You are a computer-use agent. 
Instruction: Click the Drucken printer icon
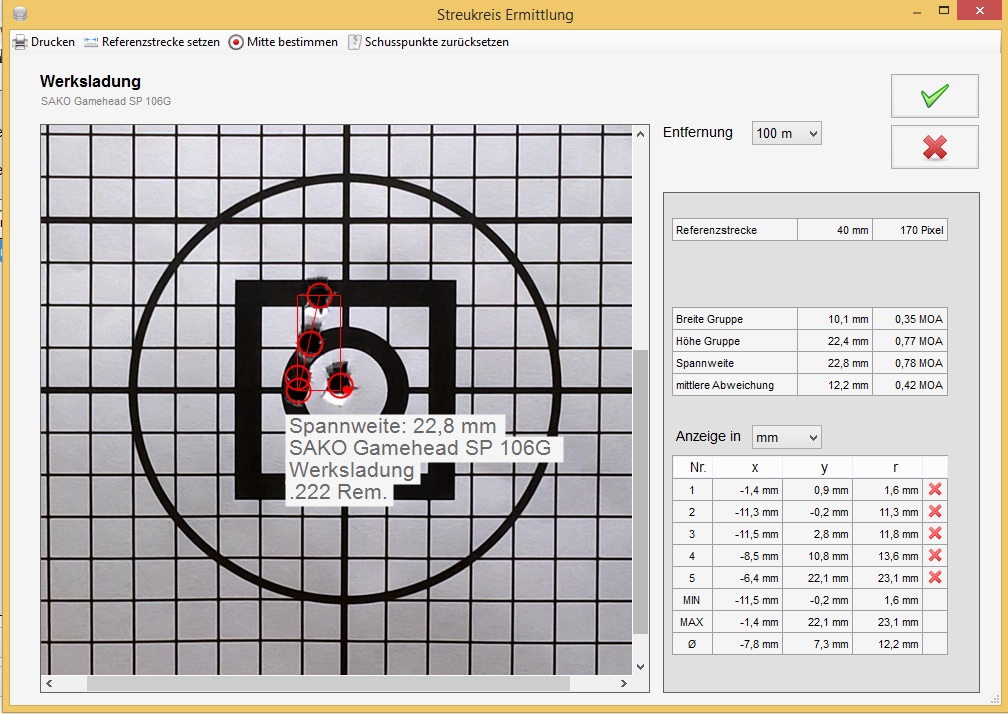point(20,42)
